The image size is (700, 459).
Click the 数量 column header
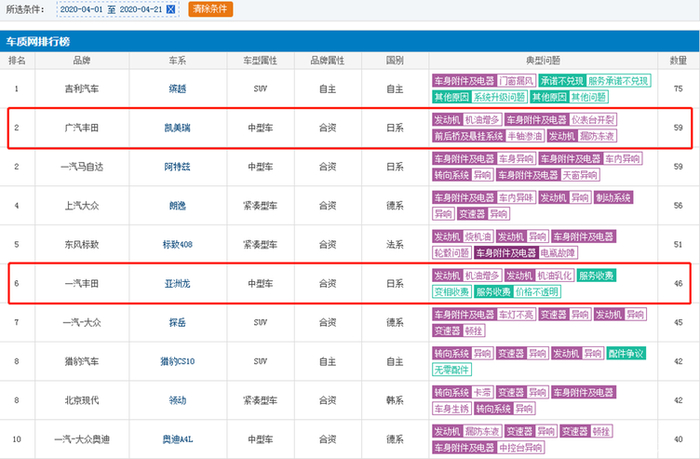tap(678, 61)
